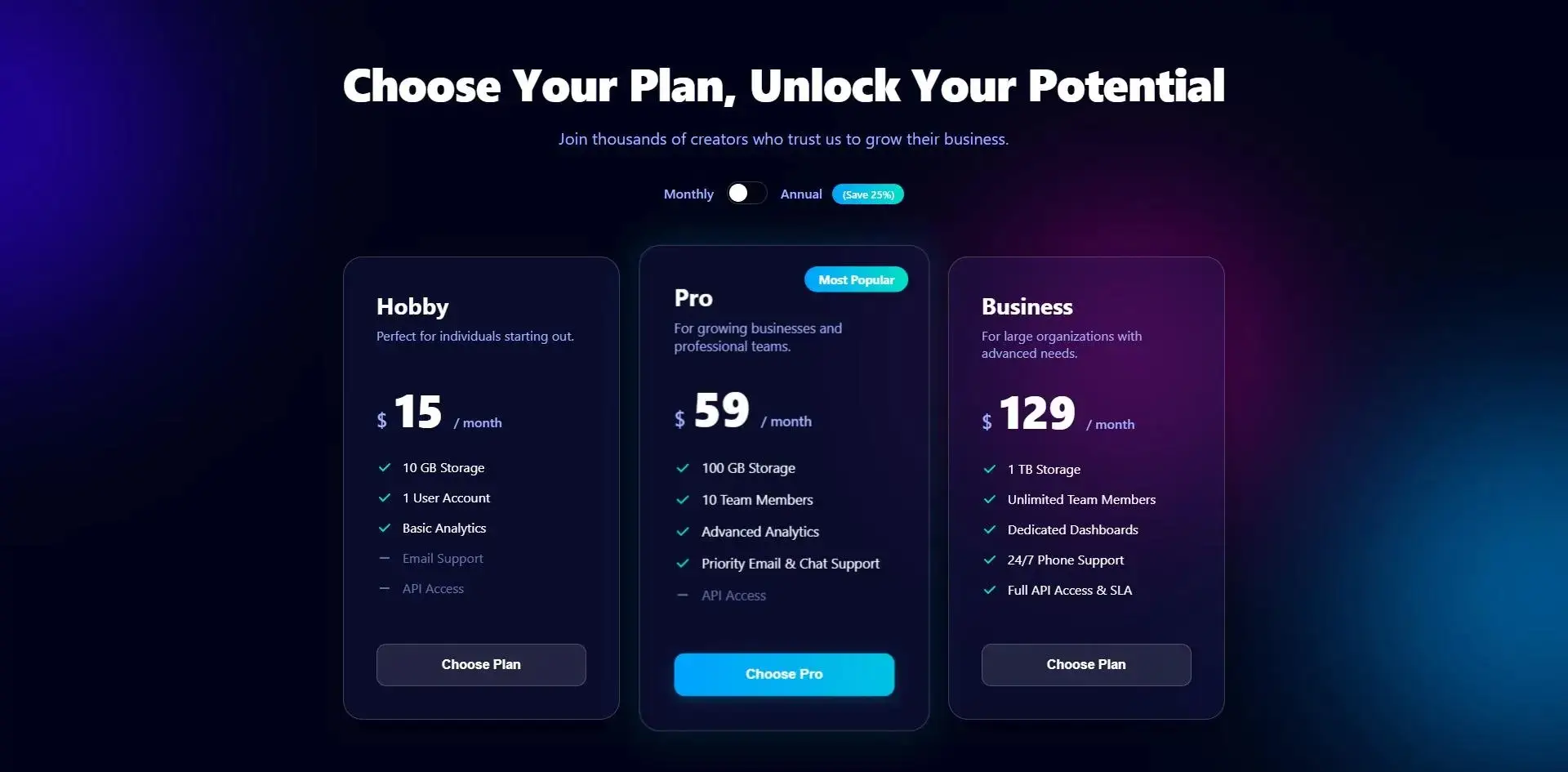Choose the Business plan button
Viewport: 1568px width, 772px height.
coord(1085,664)
